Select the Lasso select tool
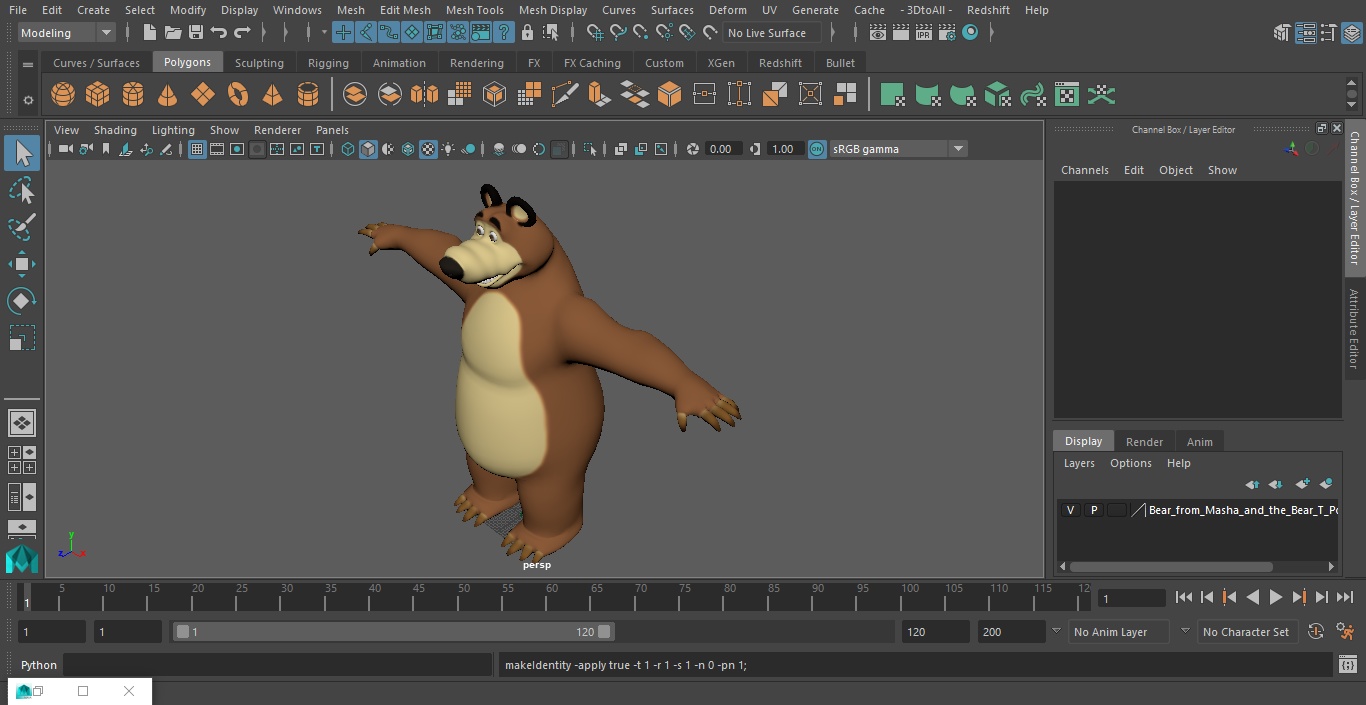 coord(22,190)
